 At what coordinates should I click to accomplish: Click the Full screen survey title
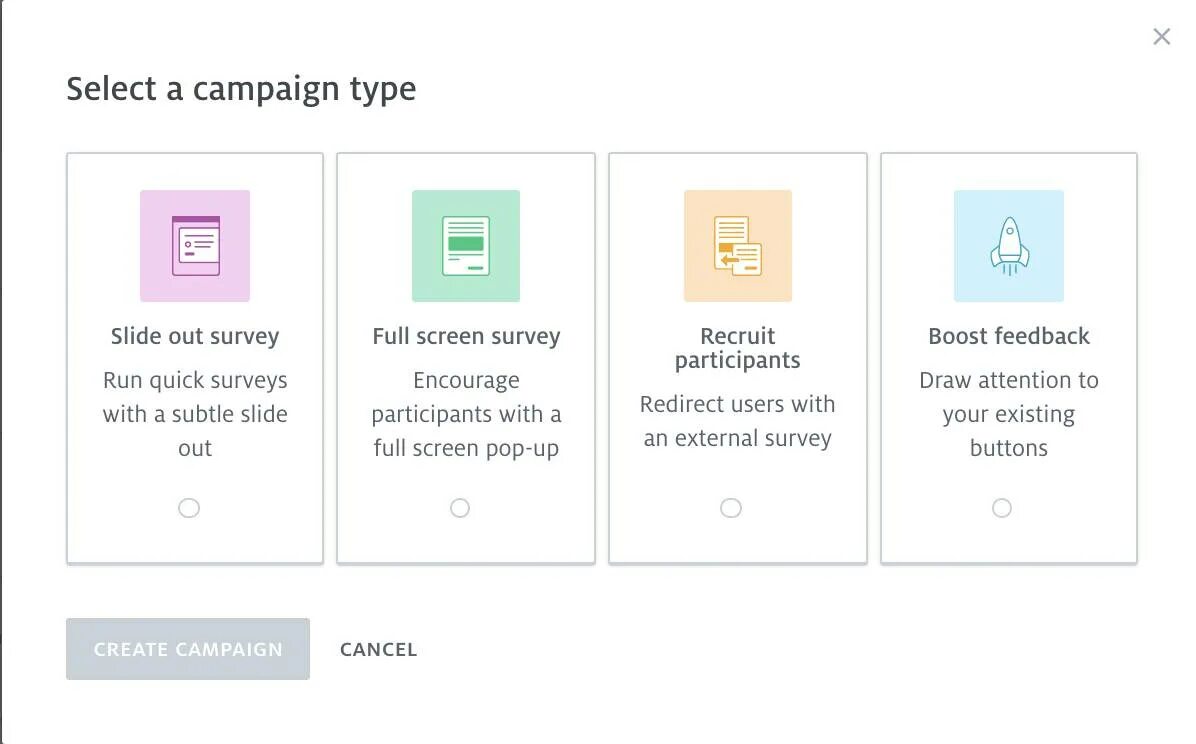coord(466,337)
